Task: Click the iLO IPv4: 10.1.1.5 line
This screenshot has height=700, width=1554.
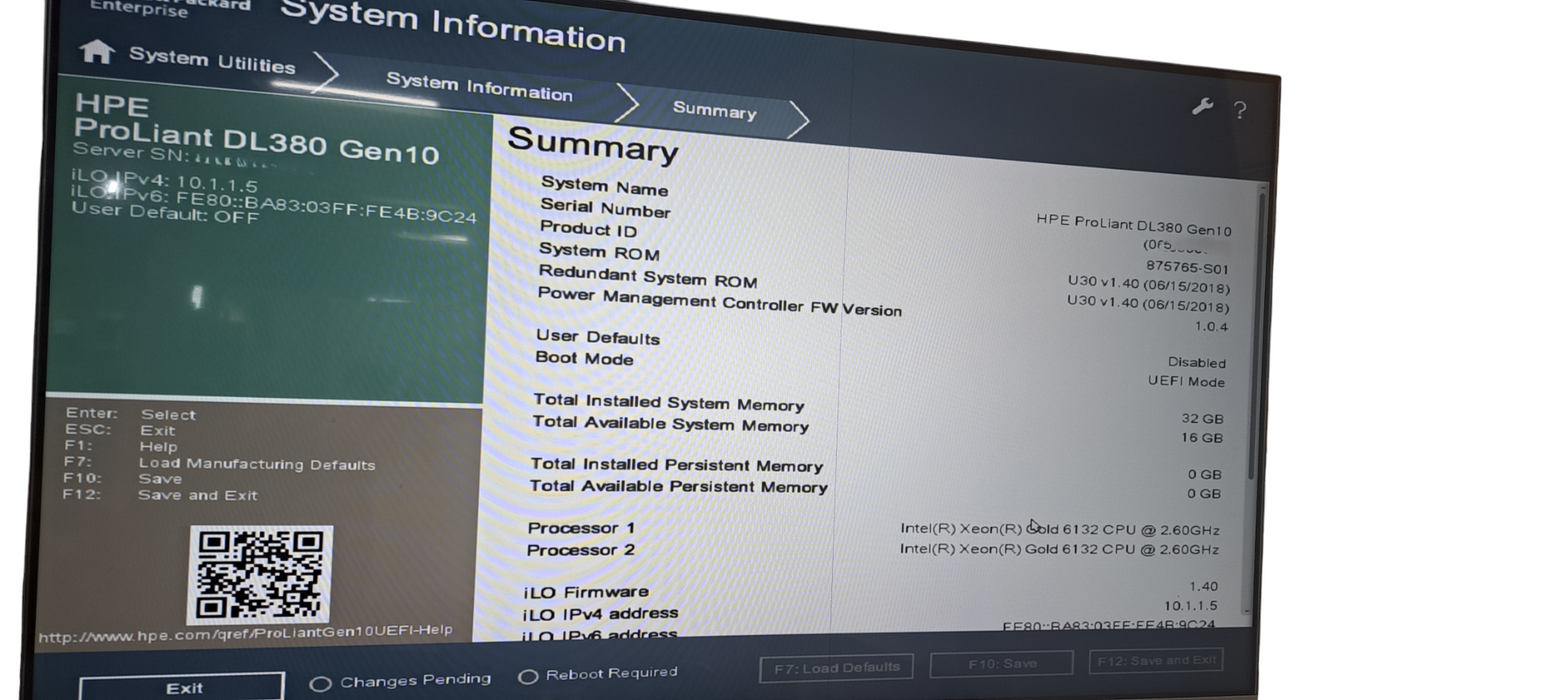Action: [165, 180]
